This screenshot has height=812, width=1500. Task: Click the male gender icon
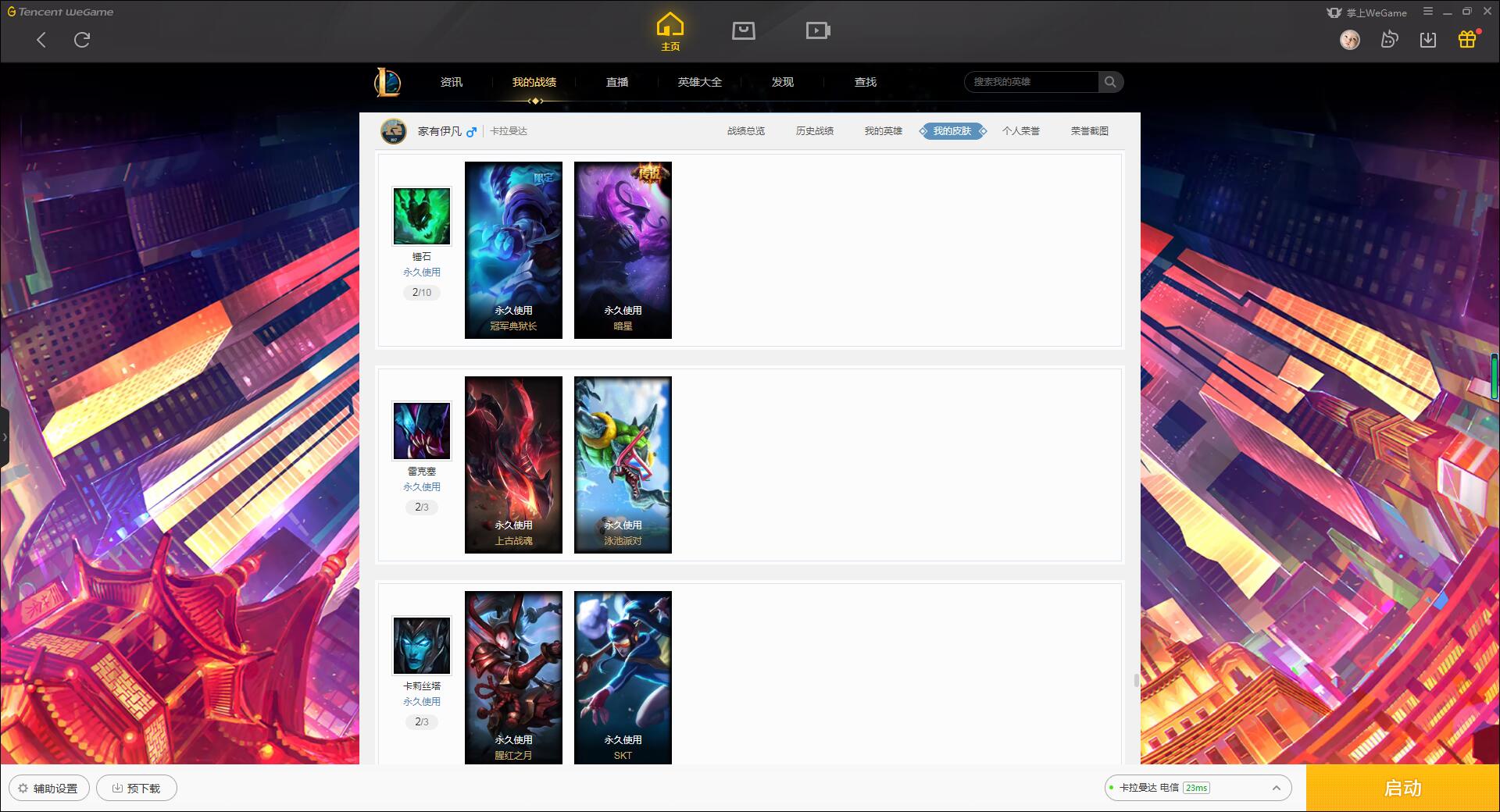coord(471,132)
